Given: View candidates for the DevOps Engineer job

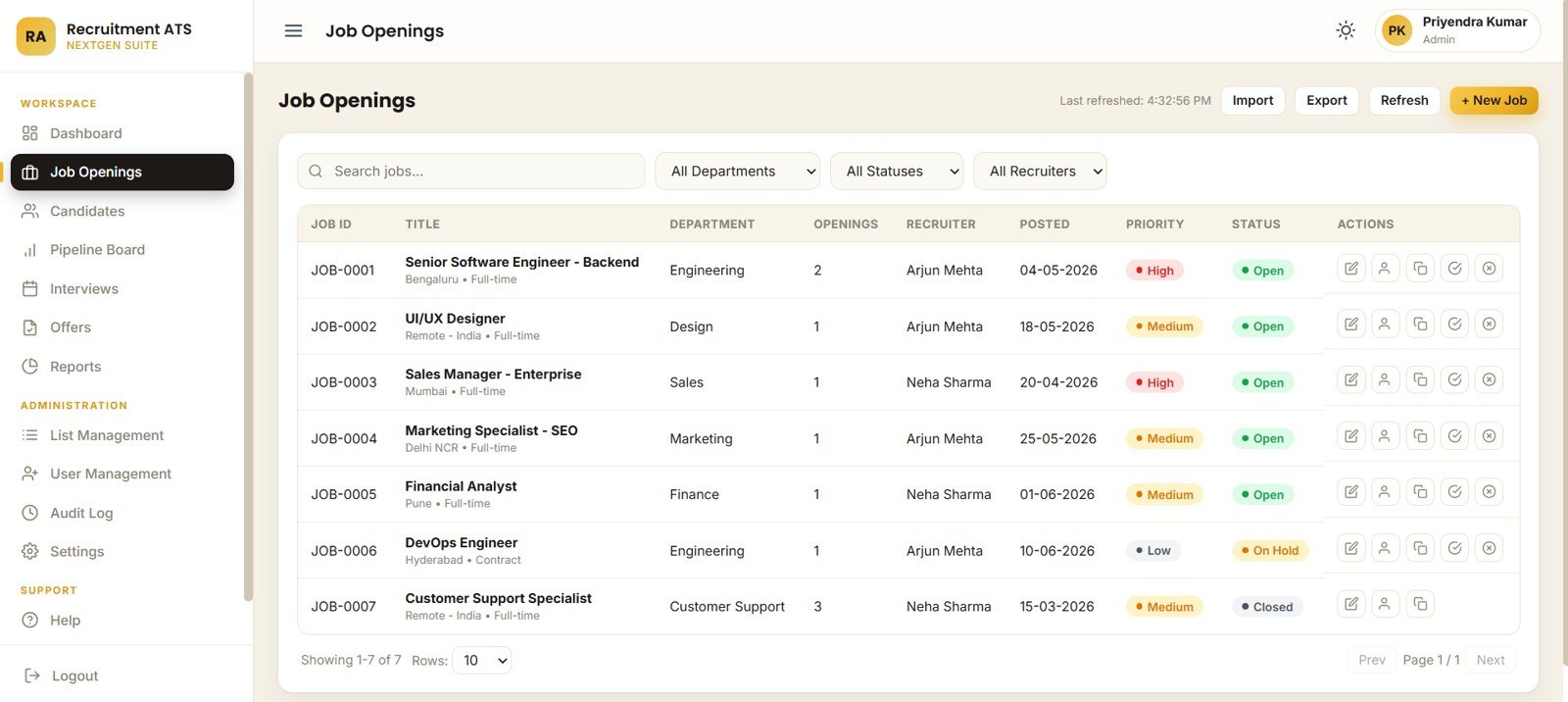Looking at the screenshot, I should tap(1385, 548).
